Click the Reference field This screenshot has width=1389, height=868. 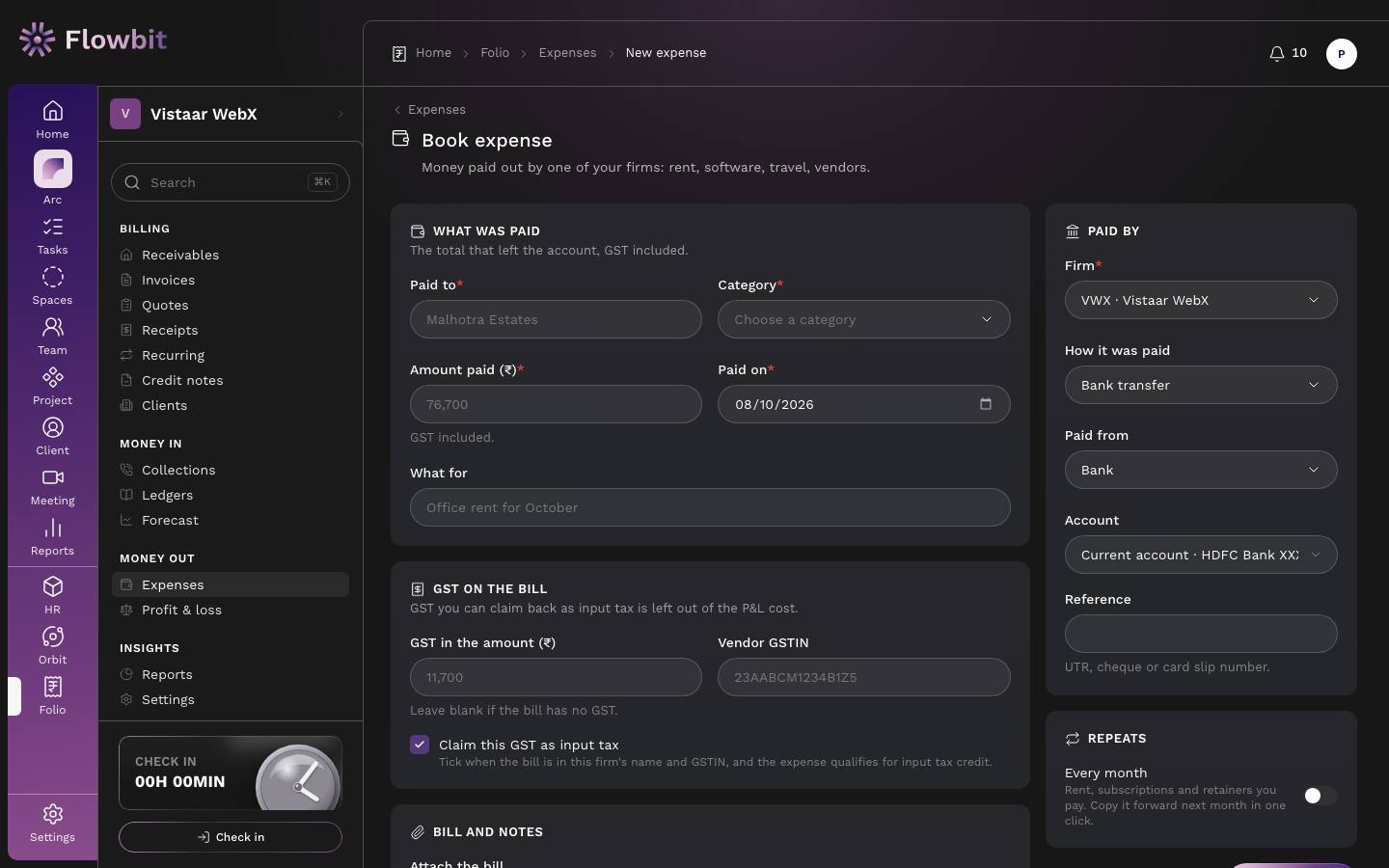tap(1201, 634)
